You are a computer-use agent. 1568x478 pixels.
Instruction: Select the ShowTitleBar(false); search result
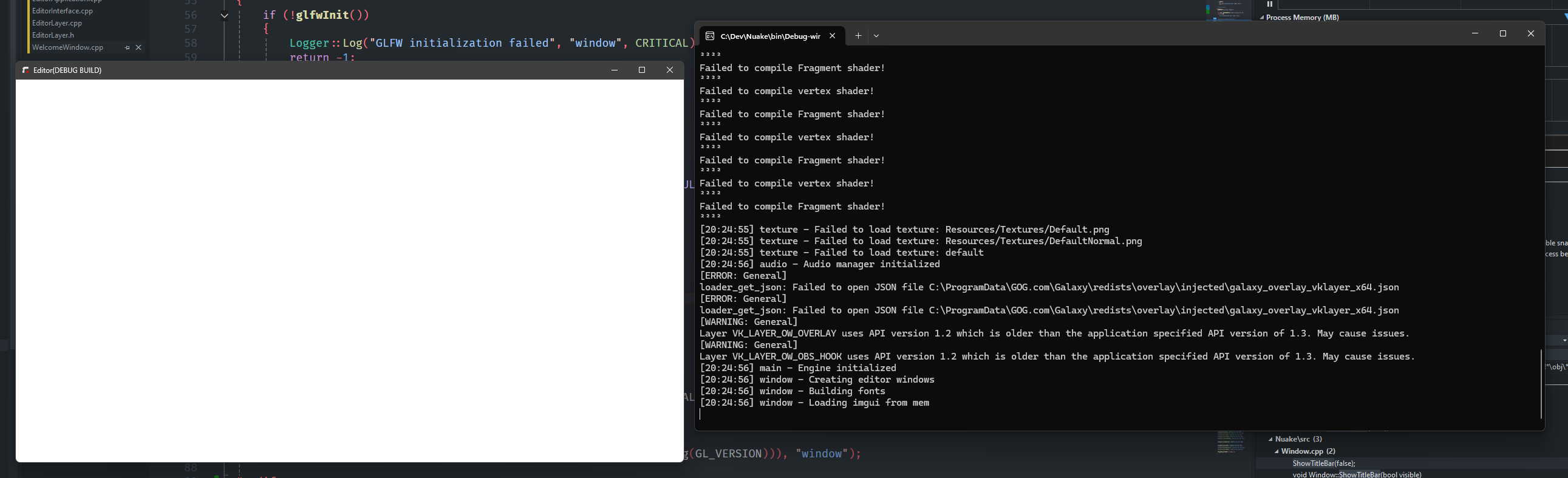click(x=1324, y=463)
